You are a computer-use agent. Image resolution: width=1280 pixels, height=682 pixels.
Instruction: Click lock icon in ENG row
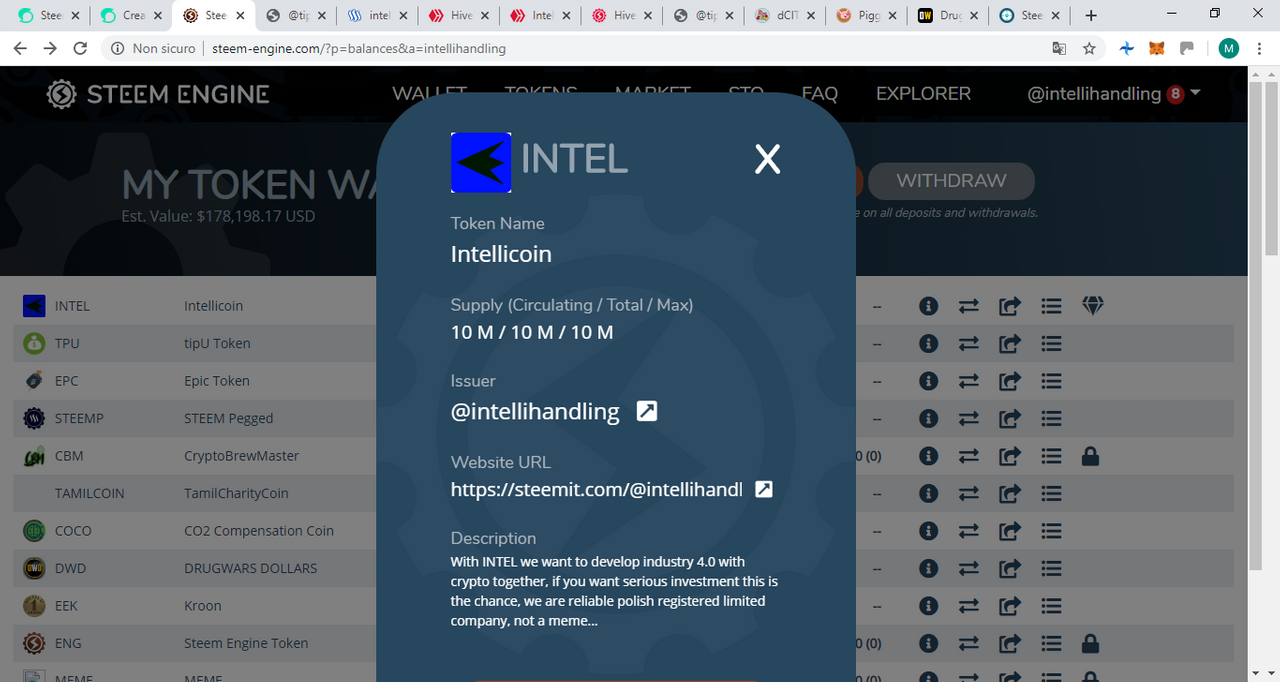point(1091,643)
